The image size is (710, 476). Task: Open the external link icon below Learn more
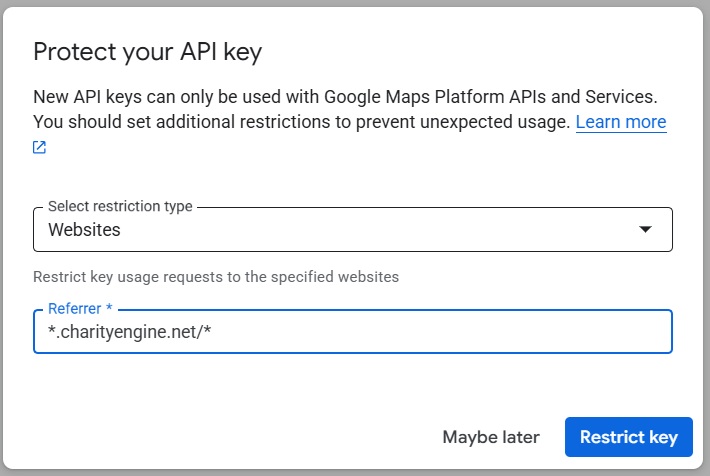click(x=40, y=148)
